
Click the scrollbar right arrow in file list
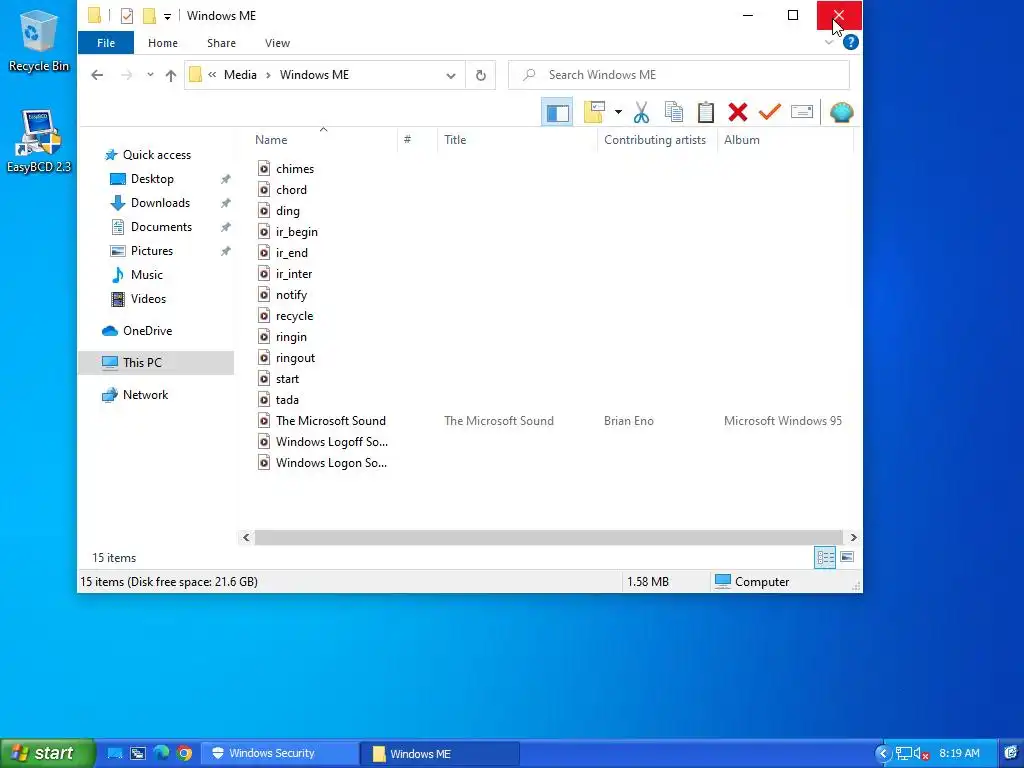pyautogui.click(x=853, y=537)
